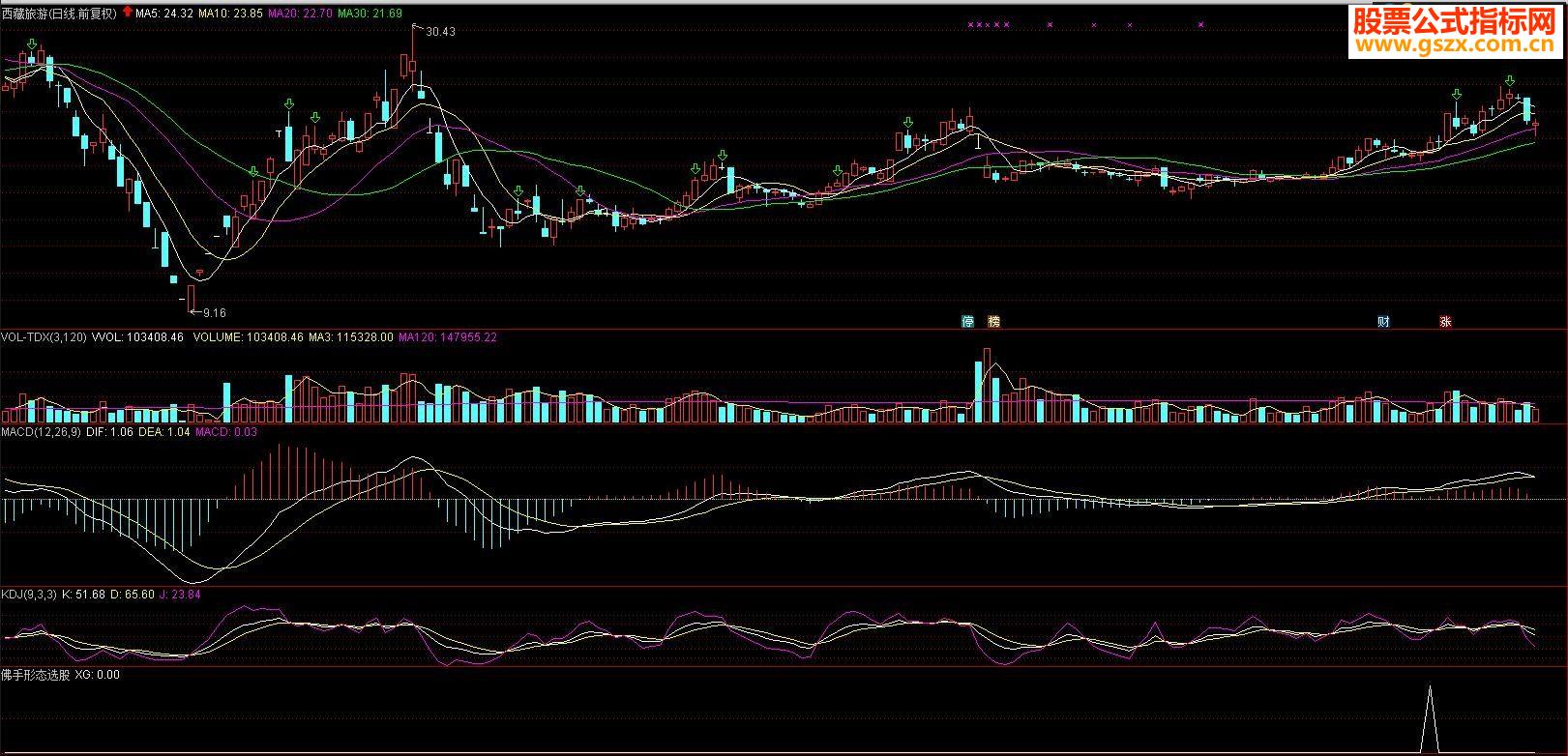Image resolution: width=1568 pixels, height=756 pixels.
Task: Select the MACD(12,26,9) indicator title
Action: tap(42, 432)
